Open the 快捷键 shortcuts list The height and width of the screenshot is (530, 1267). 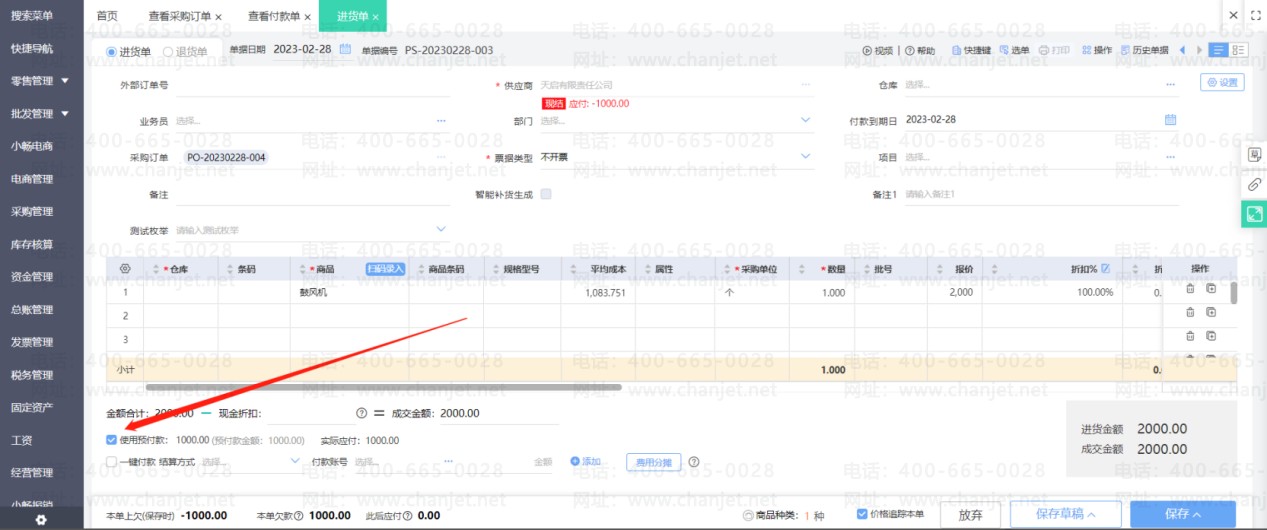[971, 50]
